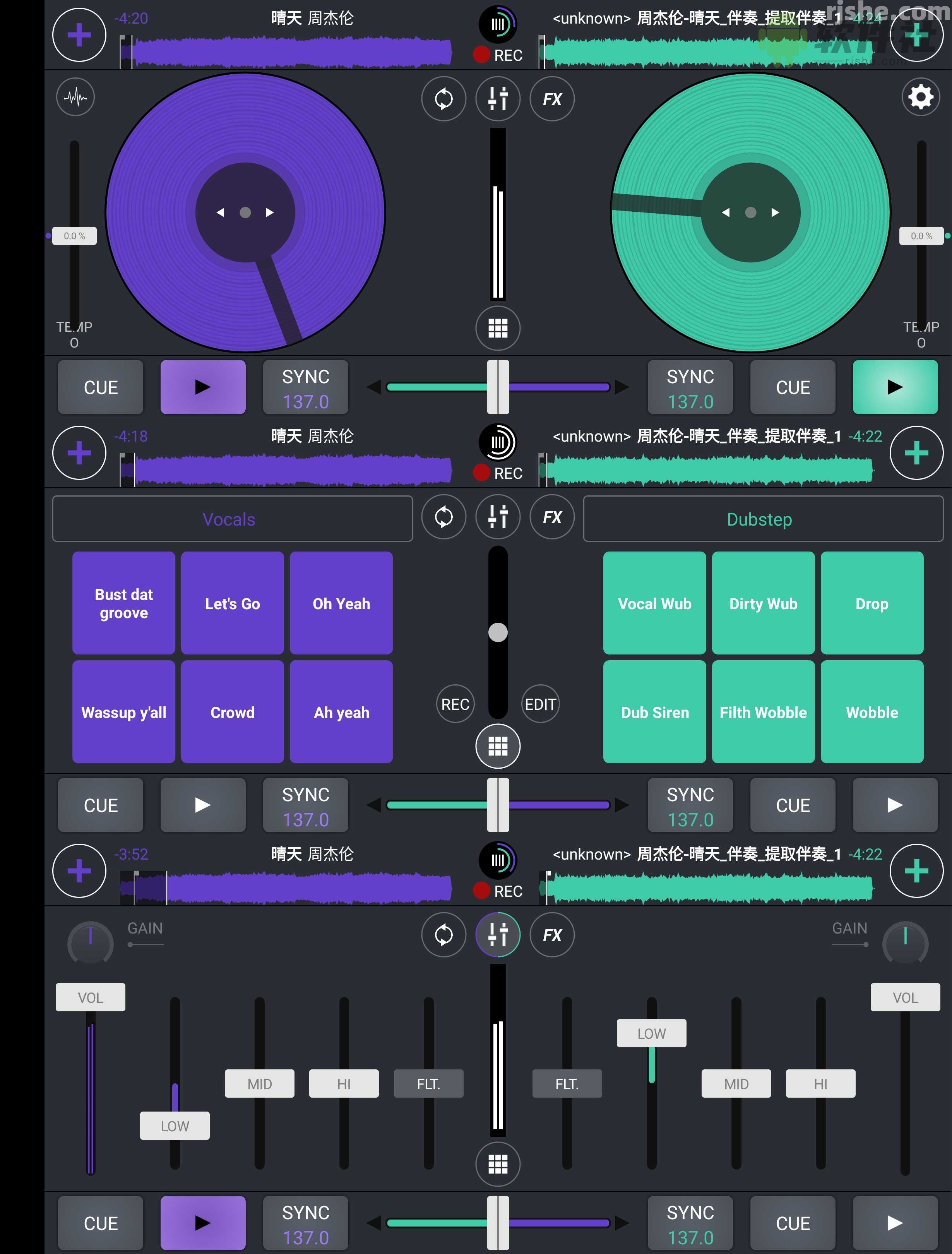Toggle playback on the left purple deck
952x1254 pixels.
(x=202, y=387)
